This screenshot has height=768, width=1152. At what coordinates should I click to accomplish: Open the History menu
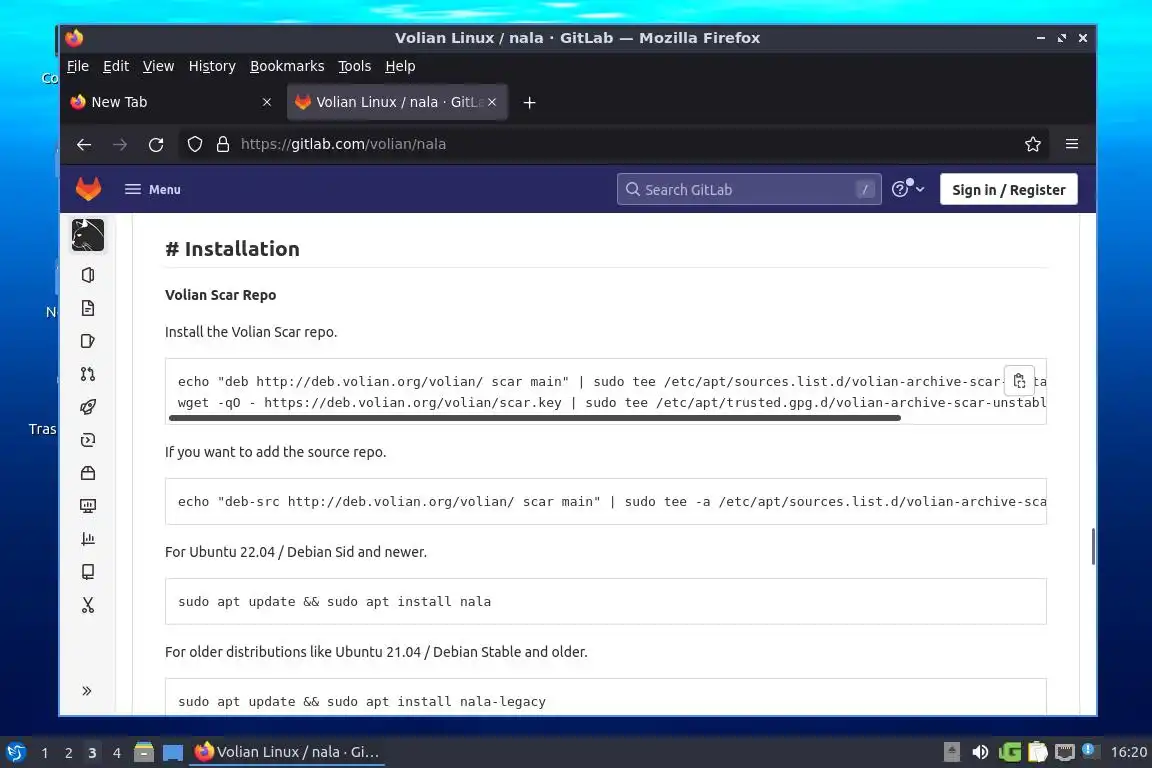[212, 66]
